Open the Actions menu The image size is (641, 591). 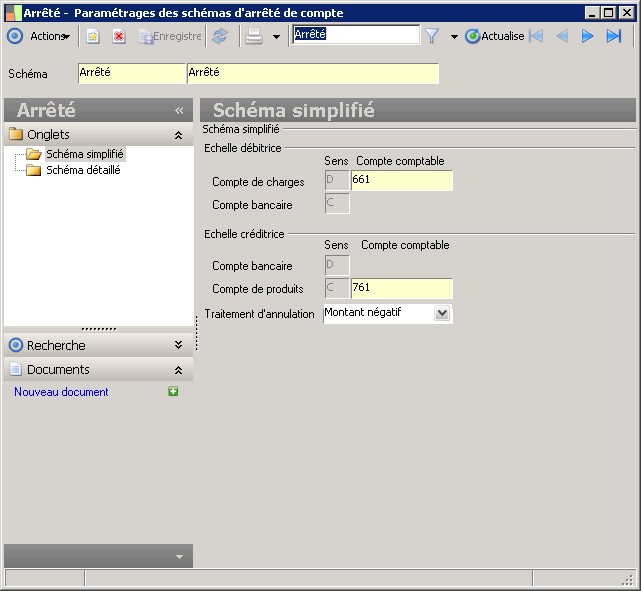[50, 36]
